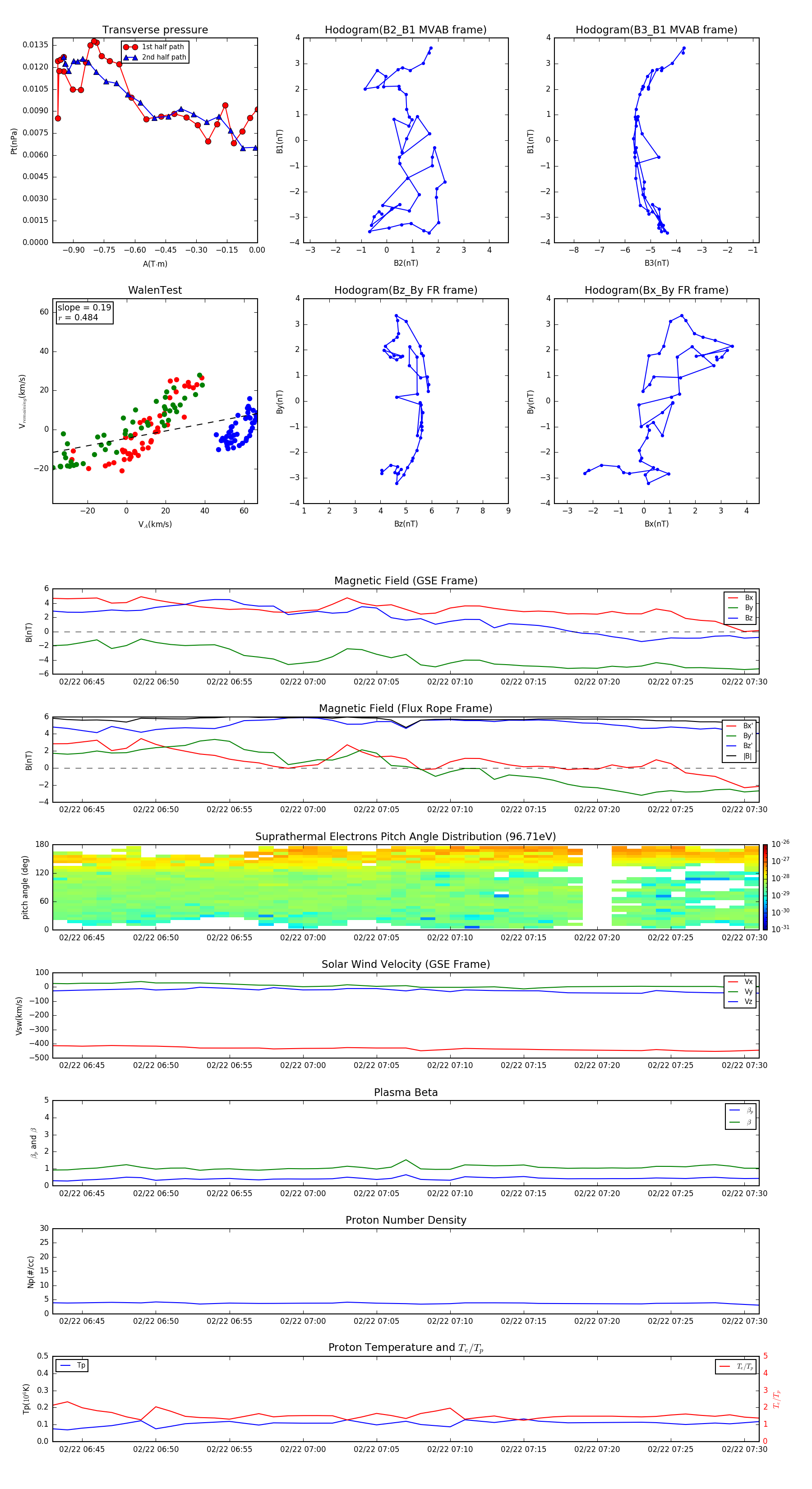Click the 'Magnetic Field (GSE Frame)' title
812x1489 pixels.
click(x=406, y=581)
